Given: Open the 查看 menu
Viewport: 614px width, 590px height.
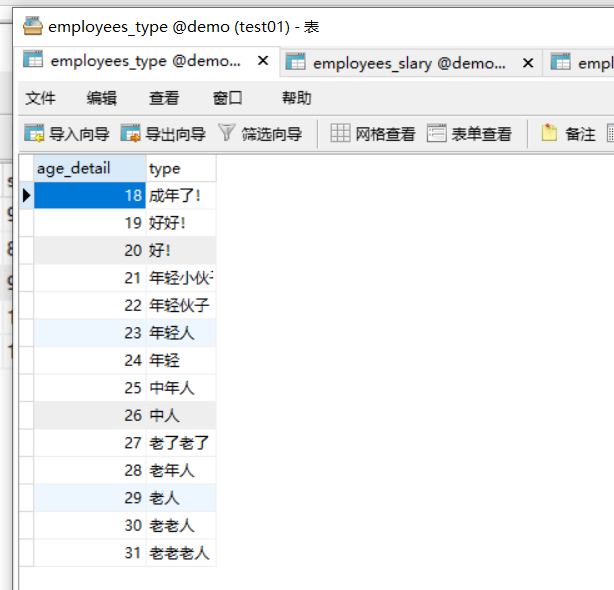Looking at the screenshot, I should [x=164, y=98].
